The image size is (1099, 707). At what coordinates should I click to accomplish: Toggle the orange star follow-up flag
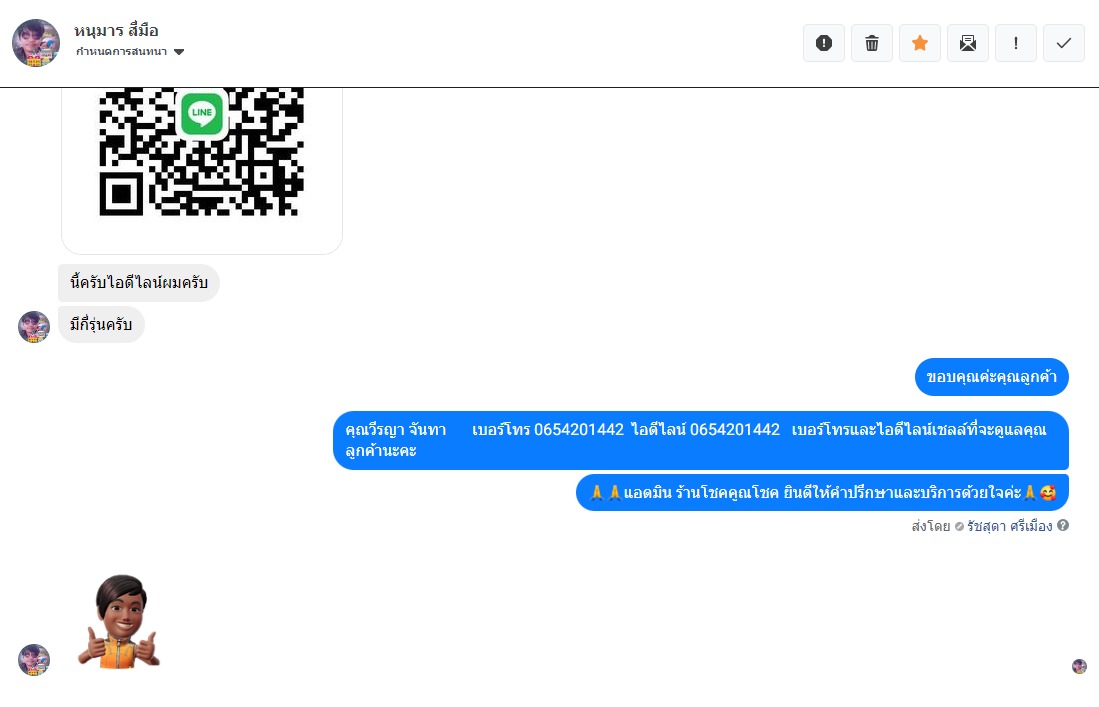point(920,43)
